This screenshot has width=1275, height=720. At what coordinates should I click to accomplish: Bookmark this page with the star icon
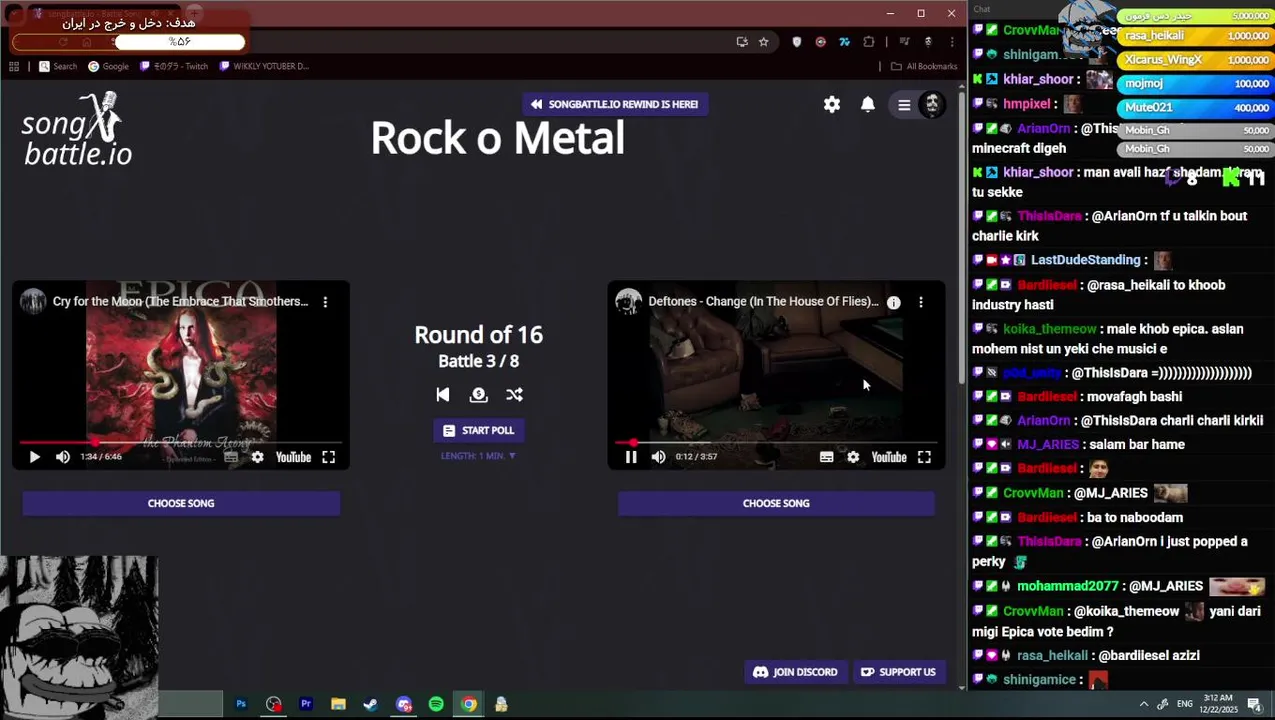coord(764,42)
